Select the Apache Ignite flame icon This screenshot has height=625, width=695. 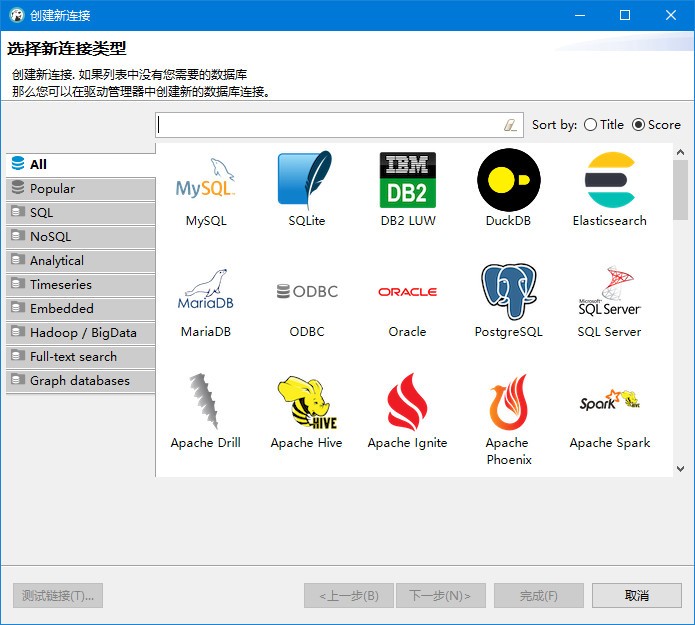(407, 402)
